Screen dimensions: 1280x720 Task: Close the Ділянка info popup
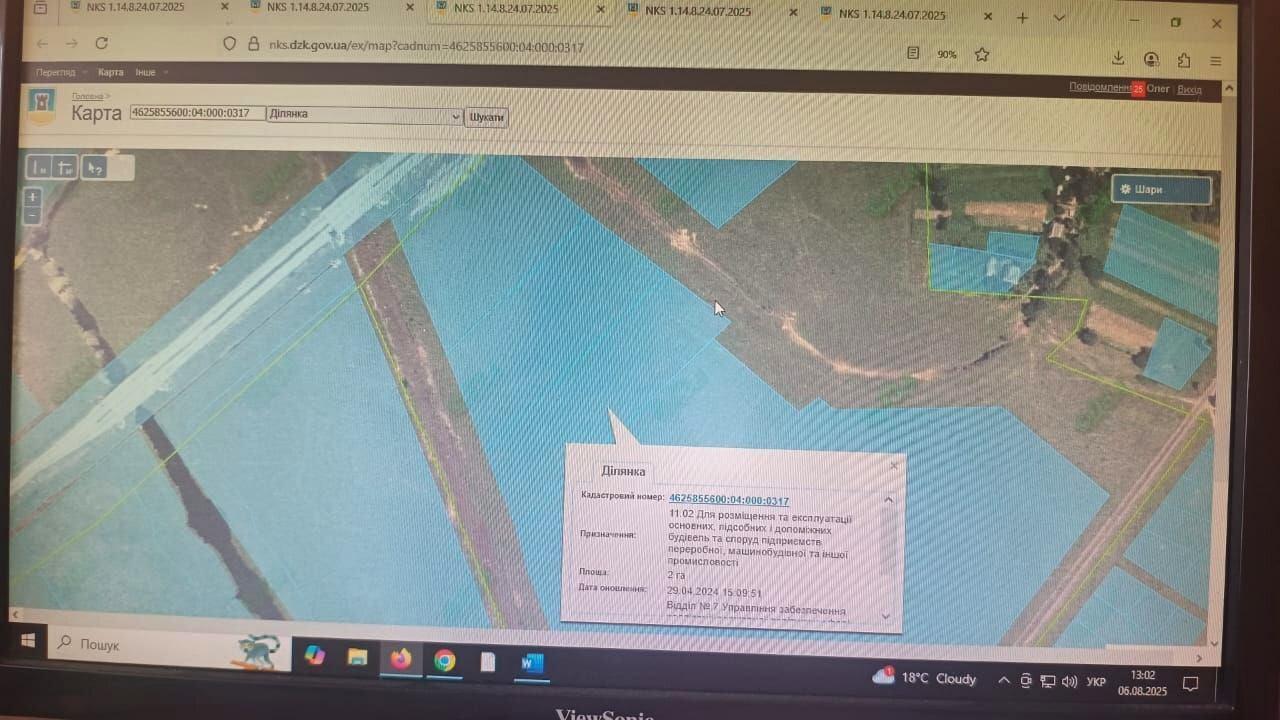click(x=893, y=465)
